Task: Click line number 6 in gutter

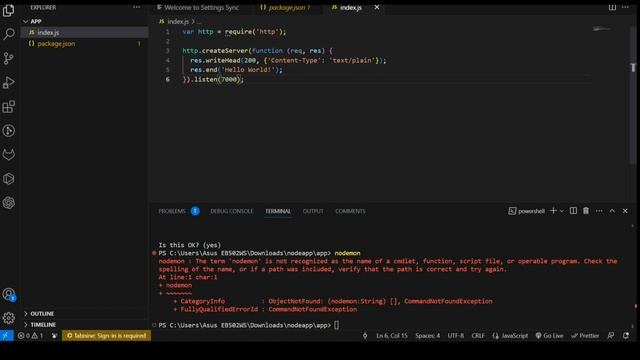Action: click(168, 79)
